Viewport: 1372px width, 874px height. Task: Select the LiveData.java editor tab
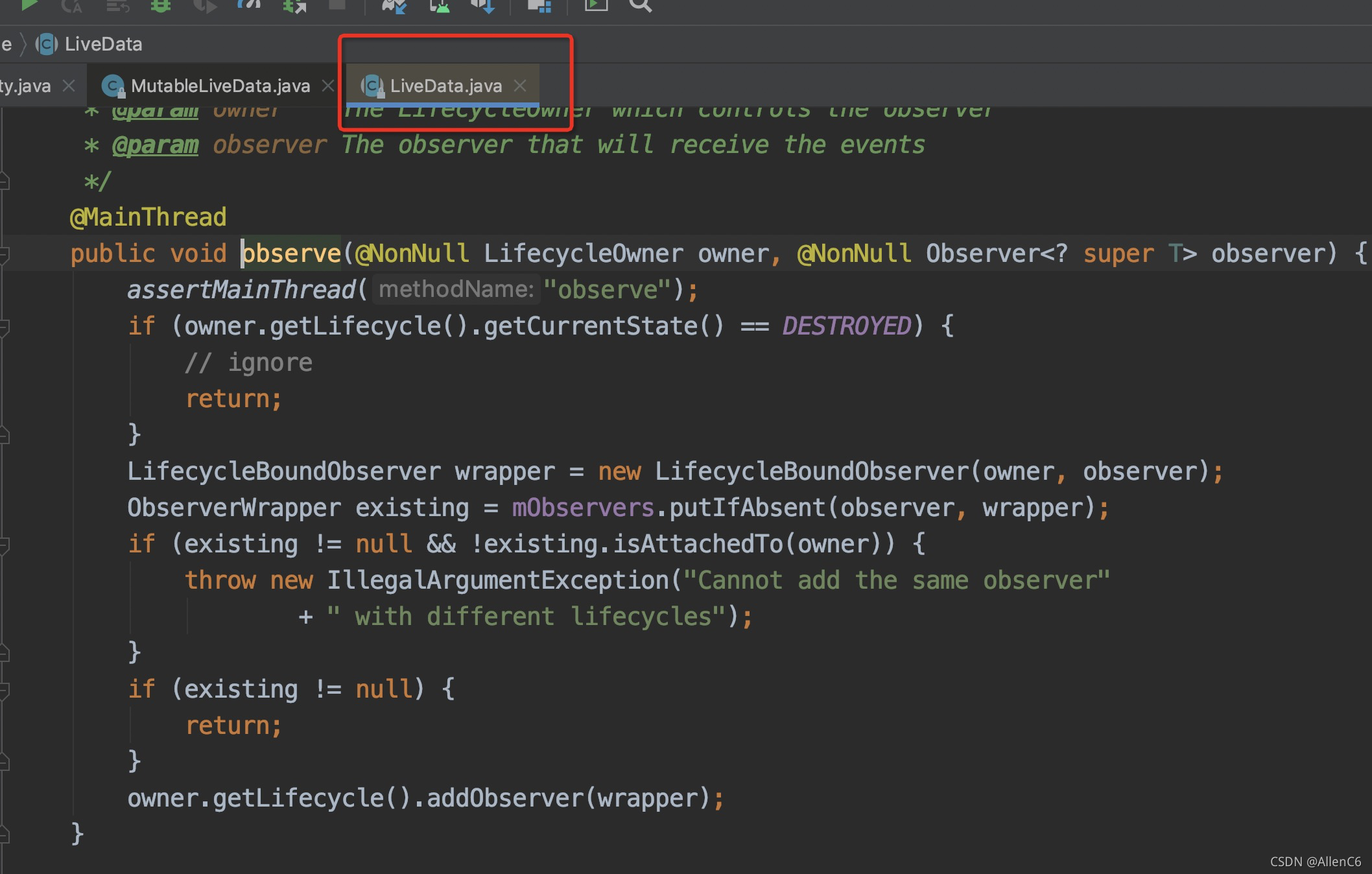445,86
